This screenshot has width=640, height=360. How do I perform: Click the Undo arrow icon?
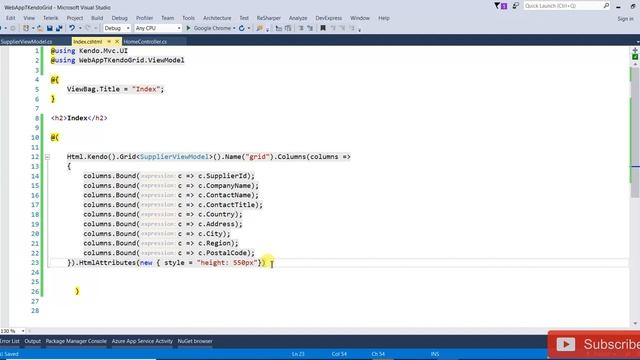(x=72, y=28)
